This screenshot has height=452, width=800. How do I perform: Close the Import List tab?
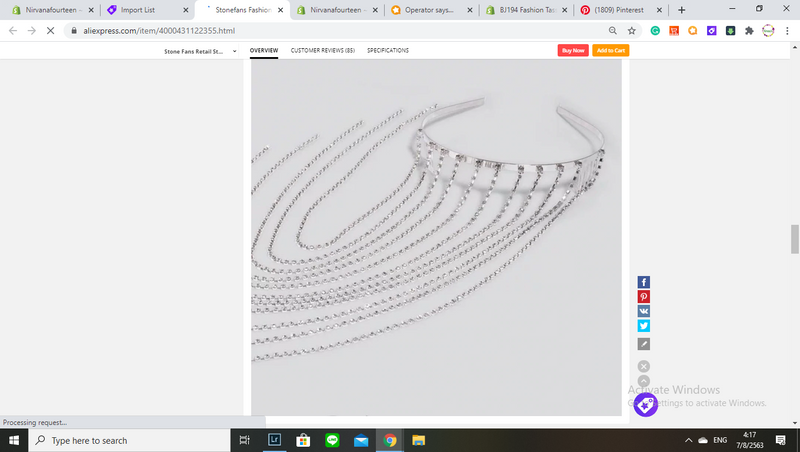pyautogui.click(x=186, y=10)
